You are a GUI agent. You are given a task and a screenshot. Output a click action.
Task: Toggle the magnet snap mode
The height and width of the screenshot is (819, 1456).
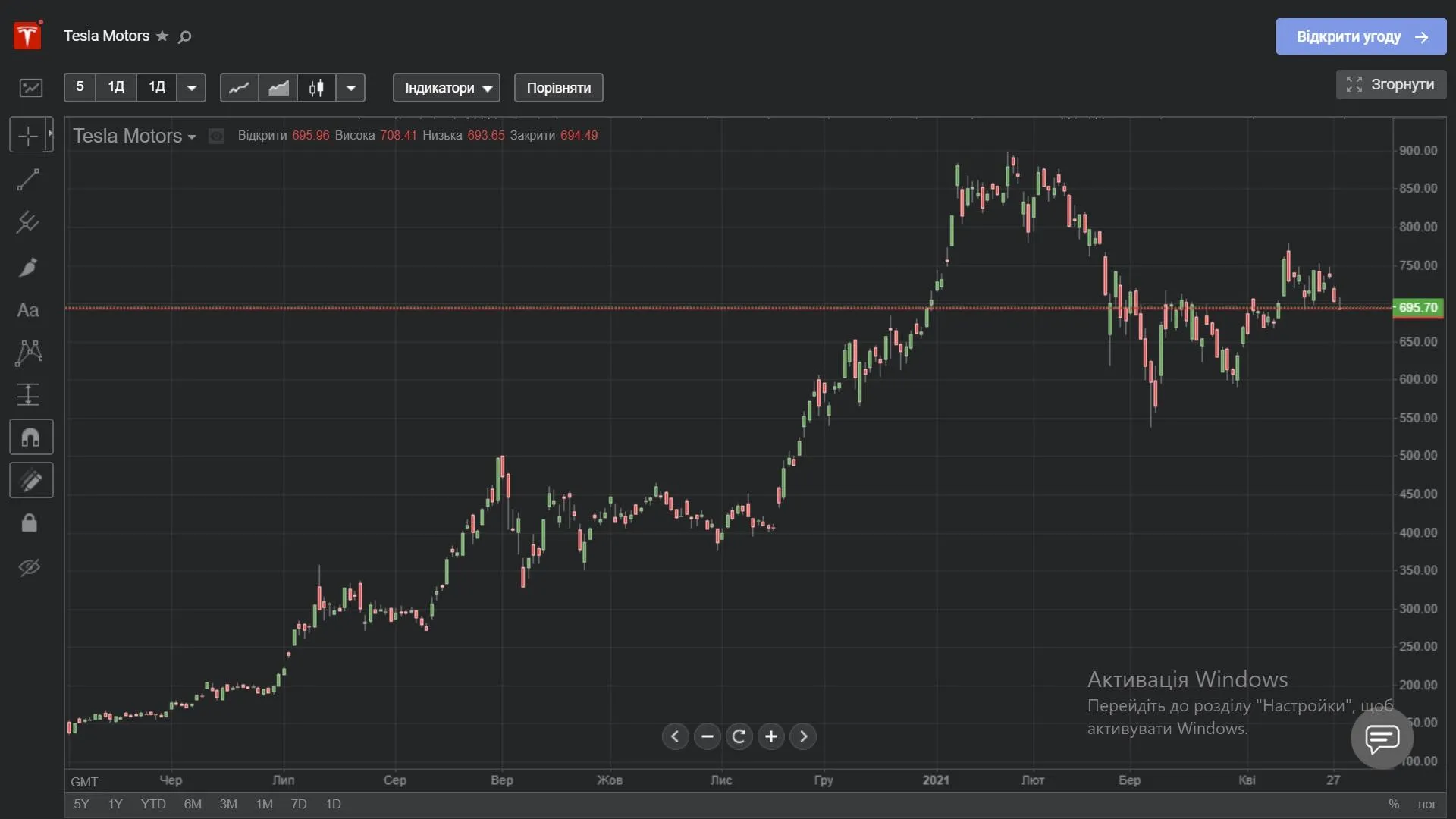(31, 438)
